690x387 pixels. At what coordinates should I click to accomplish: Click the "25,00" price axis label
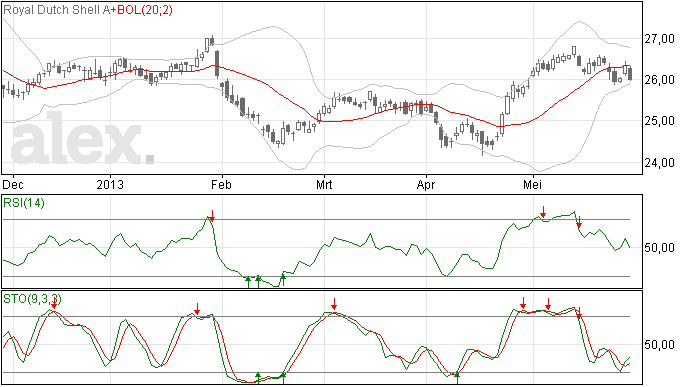pyautogui.click(x=659, y=121)
